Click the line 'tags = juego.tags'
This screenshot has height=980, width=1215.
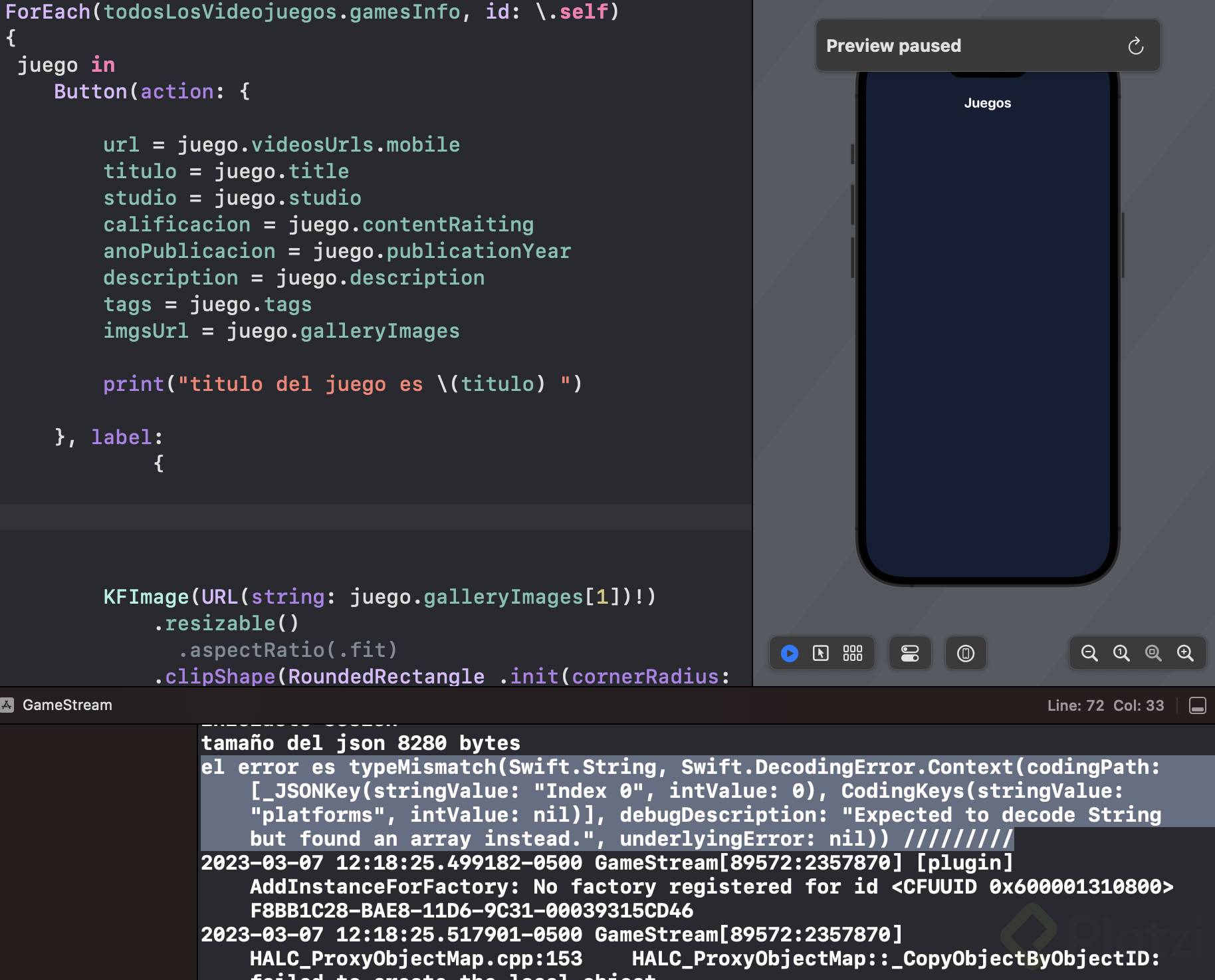click(207, 305)
